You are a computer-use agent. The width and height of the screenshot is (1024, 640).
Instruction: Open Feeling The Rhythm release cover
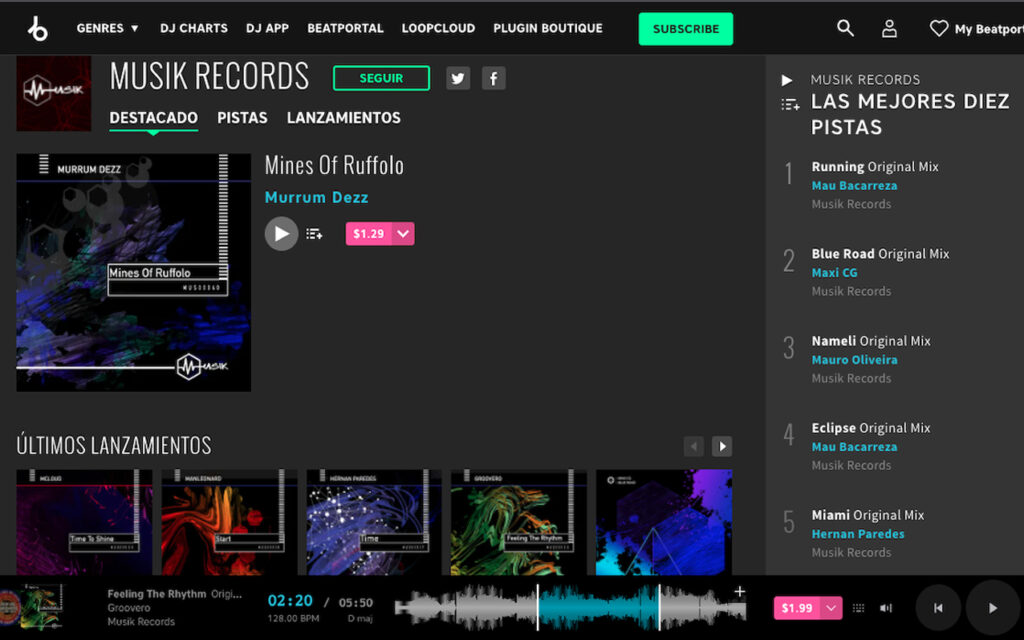[519, 522]
